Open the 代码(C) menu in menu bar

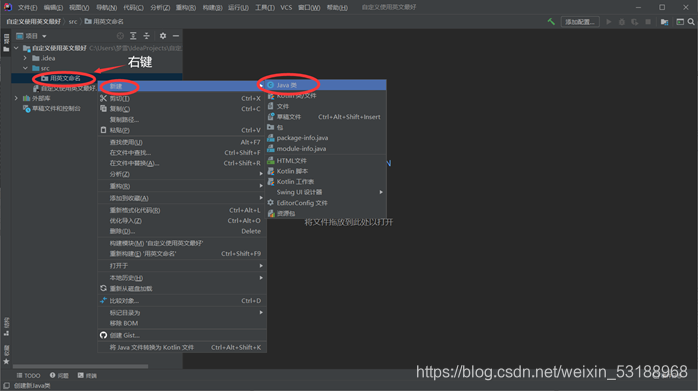(134, 8)
